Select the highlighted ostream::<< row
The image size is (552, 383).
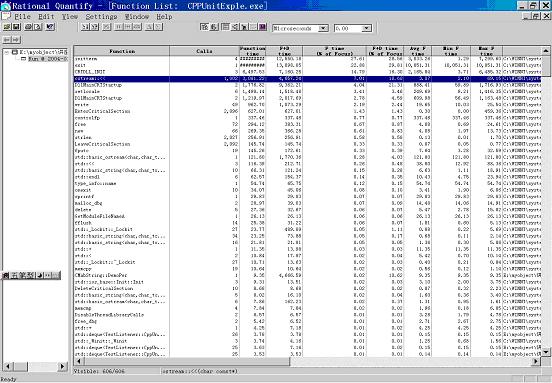[307, 79]
